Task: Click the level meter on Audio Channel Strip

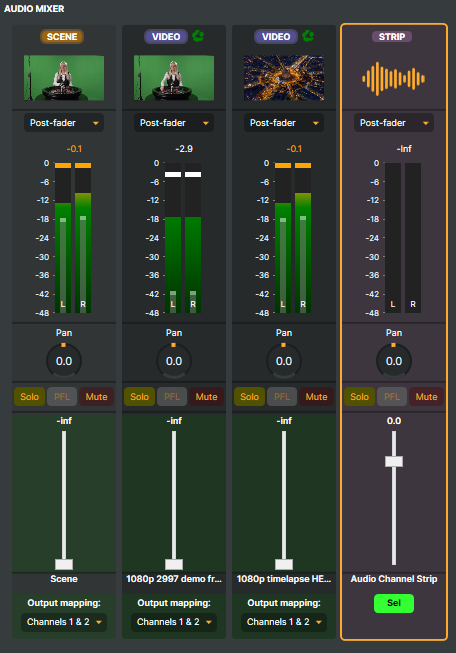Action: 403,238
